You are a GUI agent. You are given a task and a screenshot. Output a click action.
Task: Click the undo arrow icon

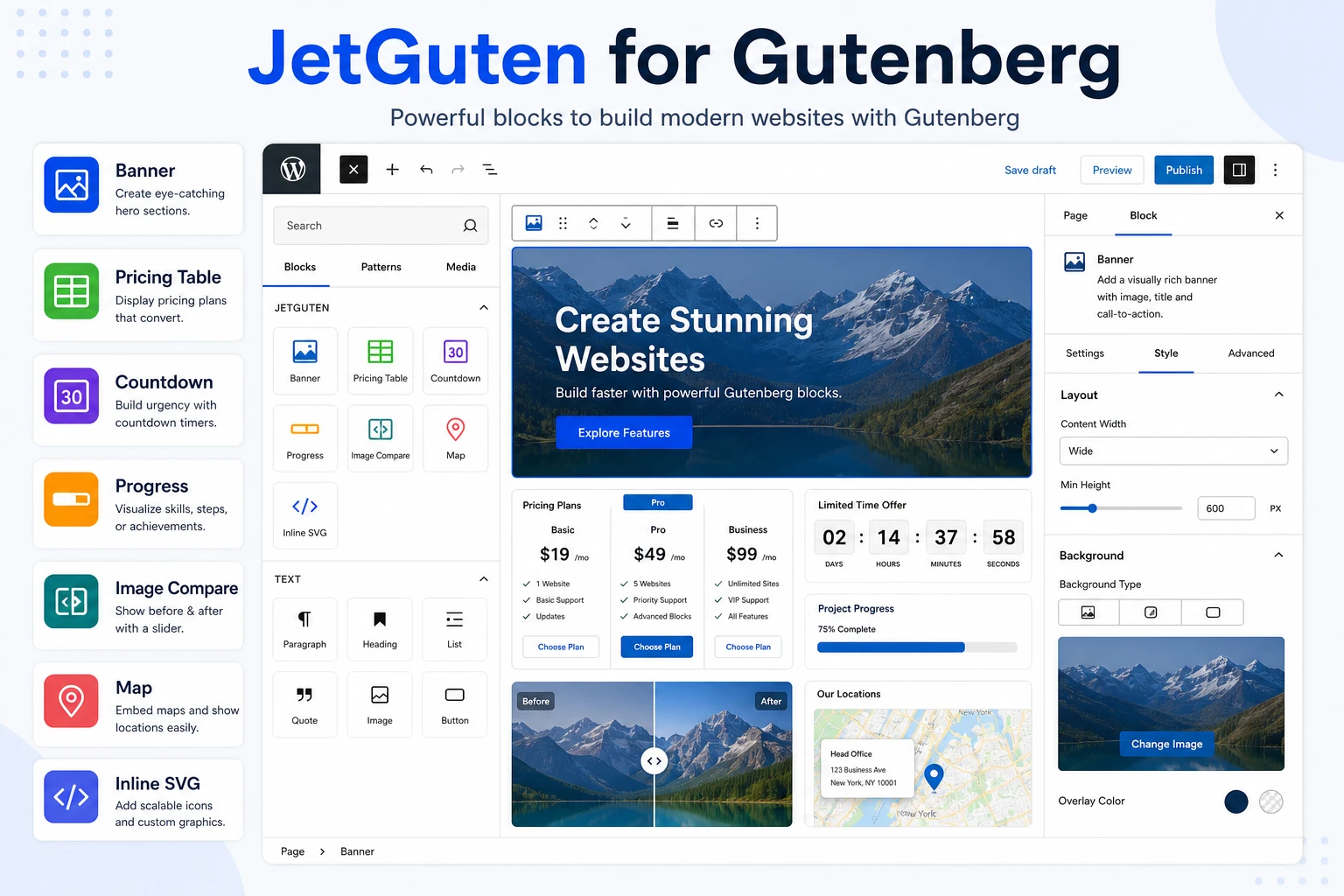[x=426, y=170]
